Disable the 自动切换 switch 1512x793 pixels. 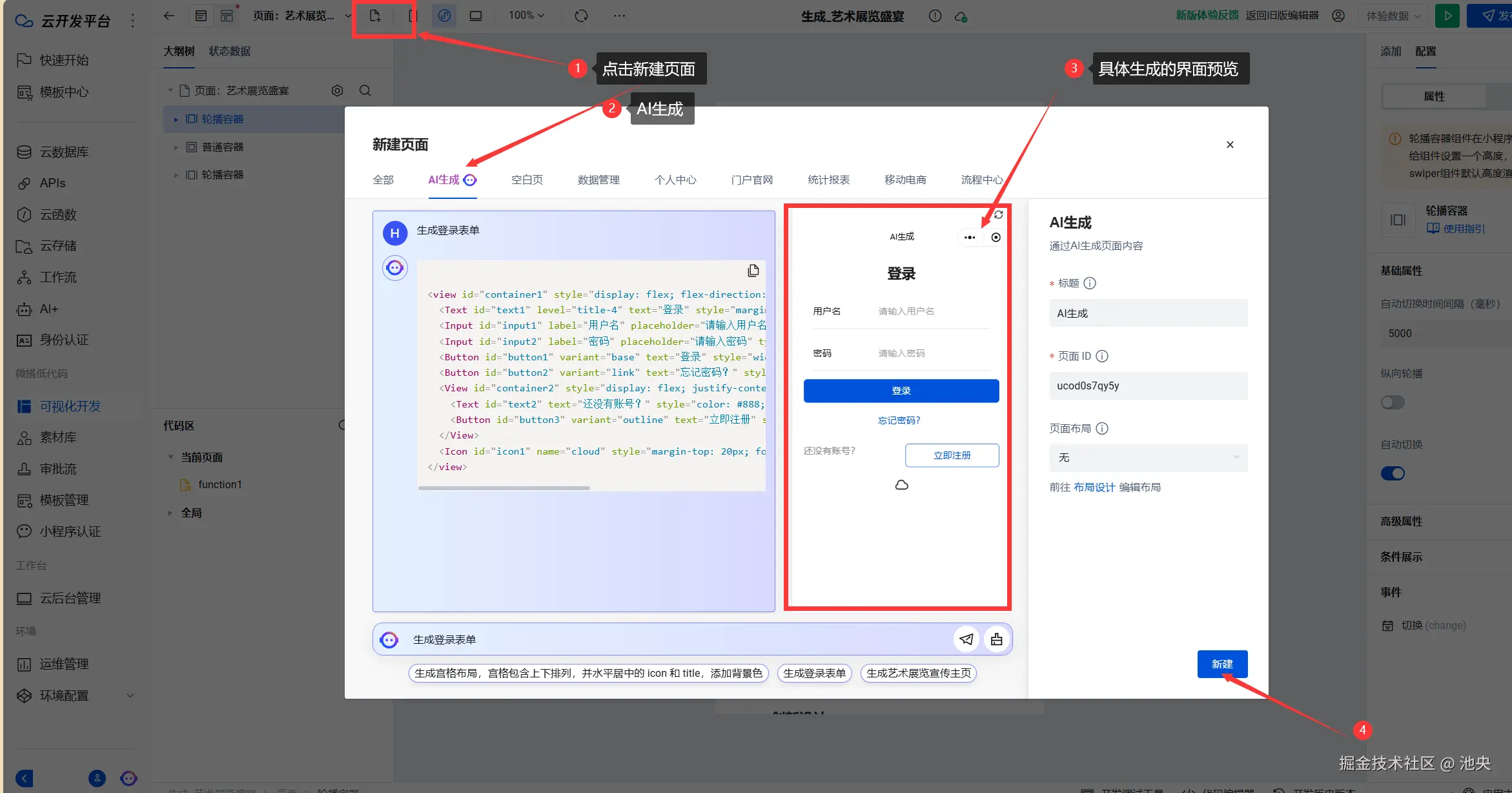click(1393, 473)
